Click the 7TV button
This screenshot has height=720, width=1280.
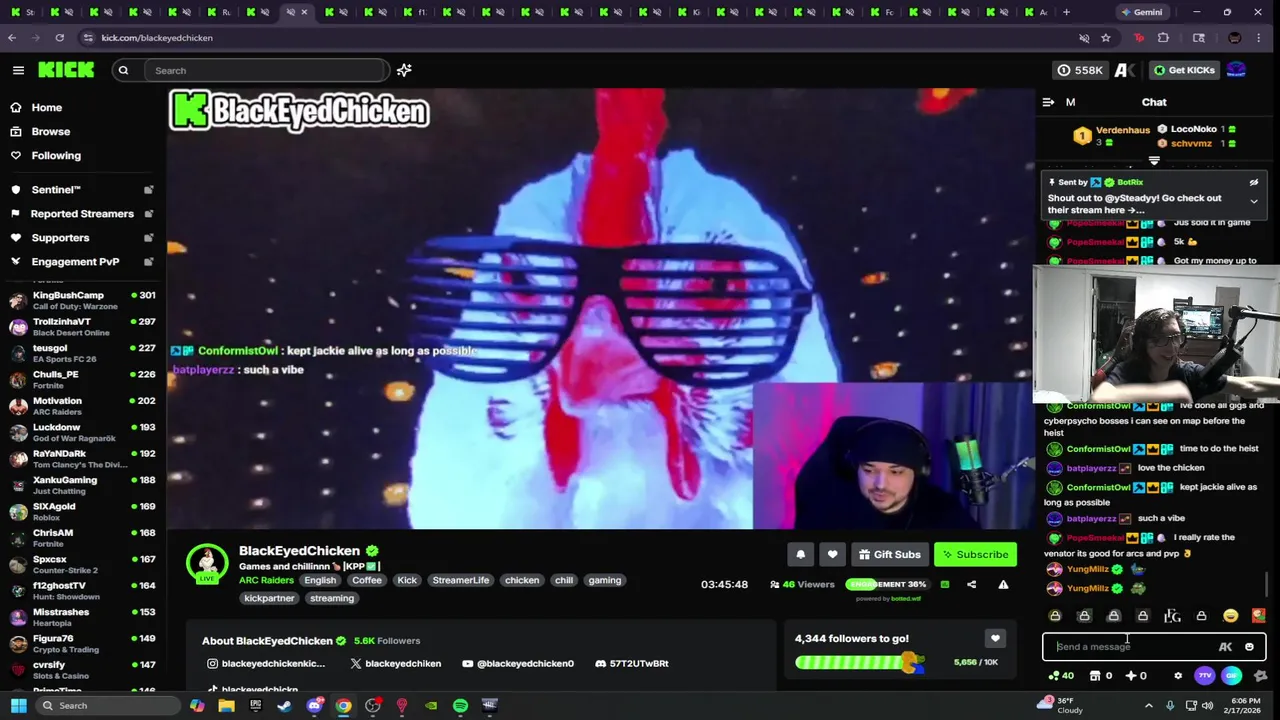click(x=1204, y=676)
